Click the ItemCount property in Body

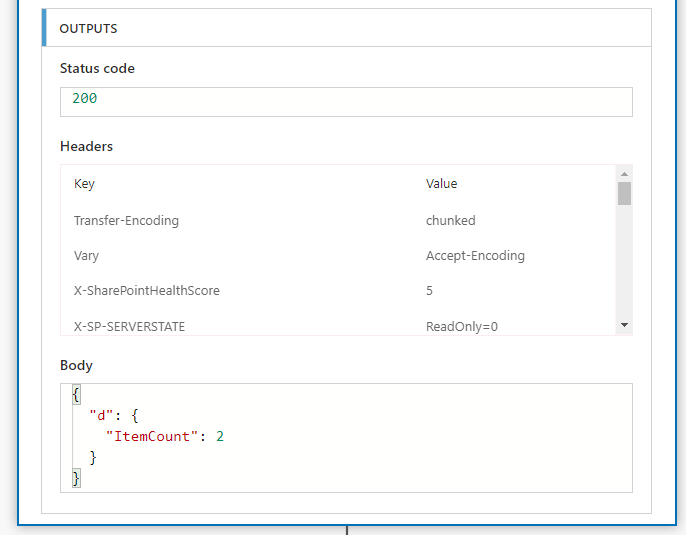click(152, 436)
